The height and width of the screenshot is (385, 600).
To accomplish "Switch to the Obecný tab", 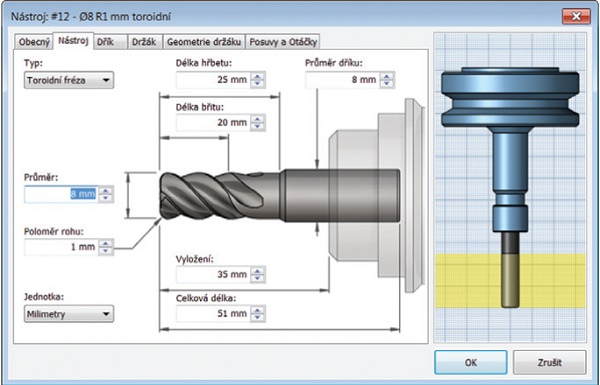I will tap(34, 42).
